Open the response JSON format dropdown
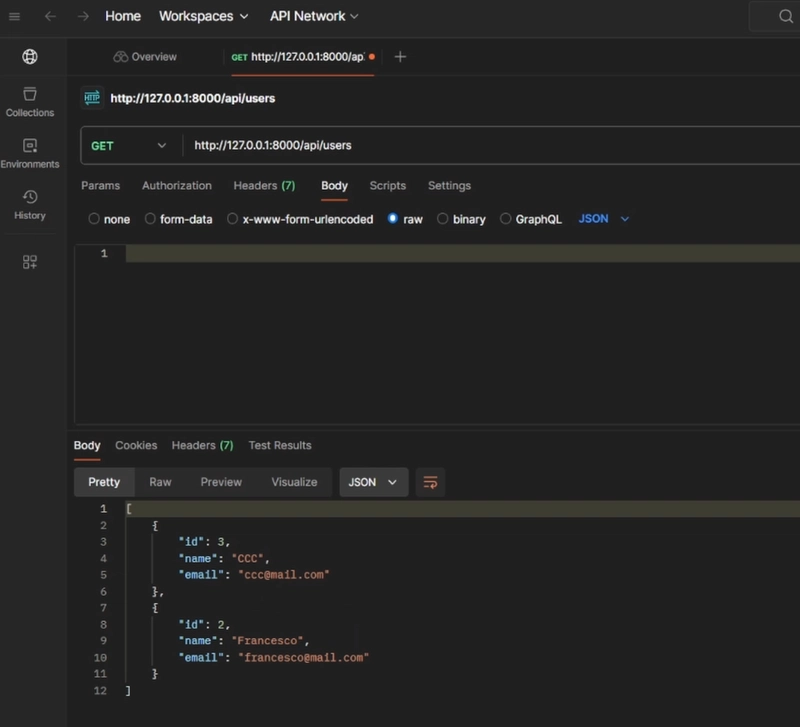The width and height of the screenshot is (800, 727). click(373, 482)
